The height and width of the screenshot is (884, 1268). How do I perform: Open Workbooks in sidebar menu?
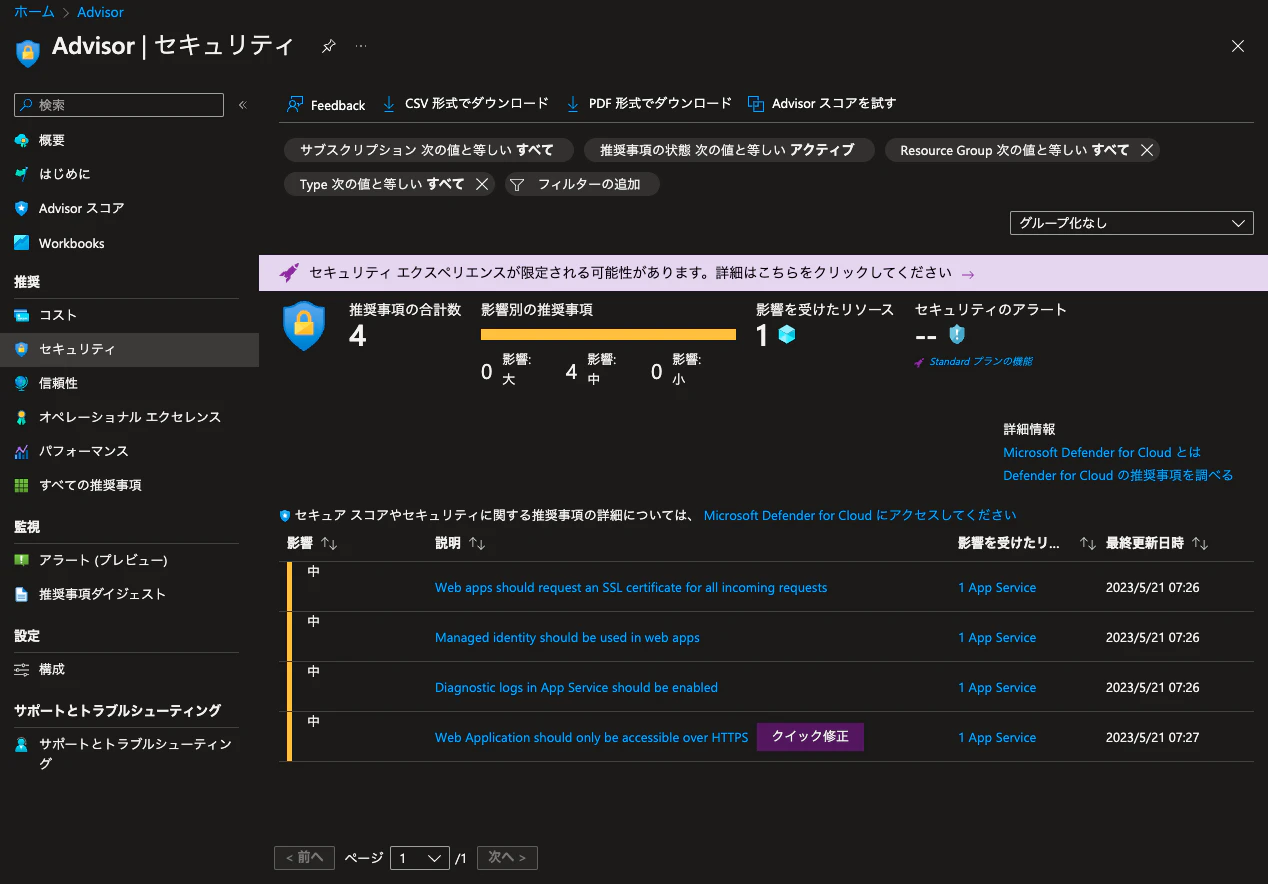pyautogui.click(x=129, y=243)
